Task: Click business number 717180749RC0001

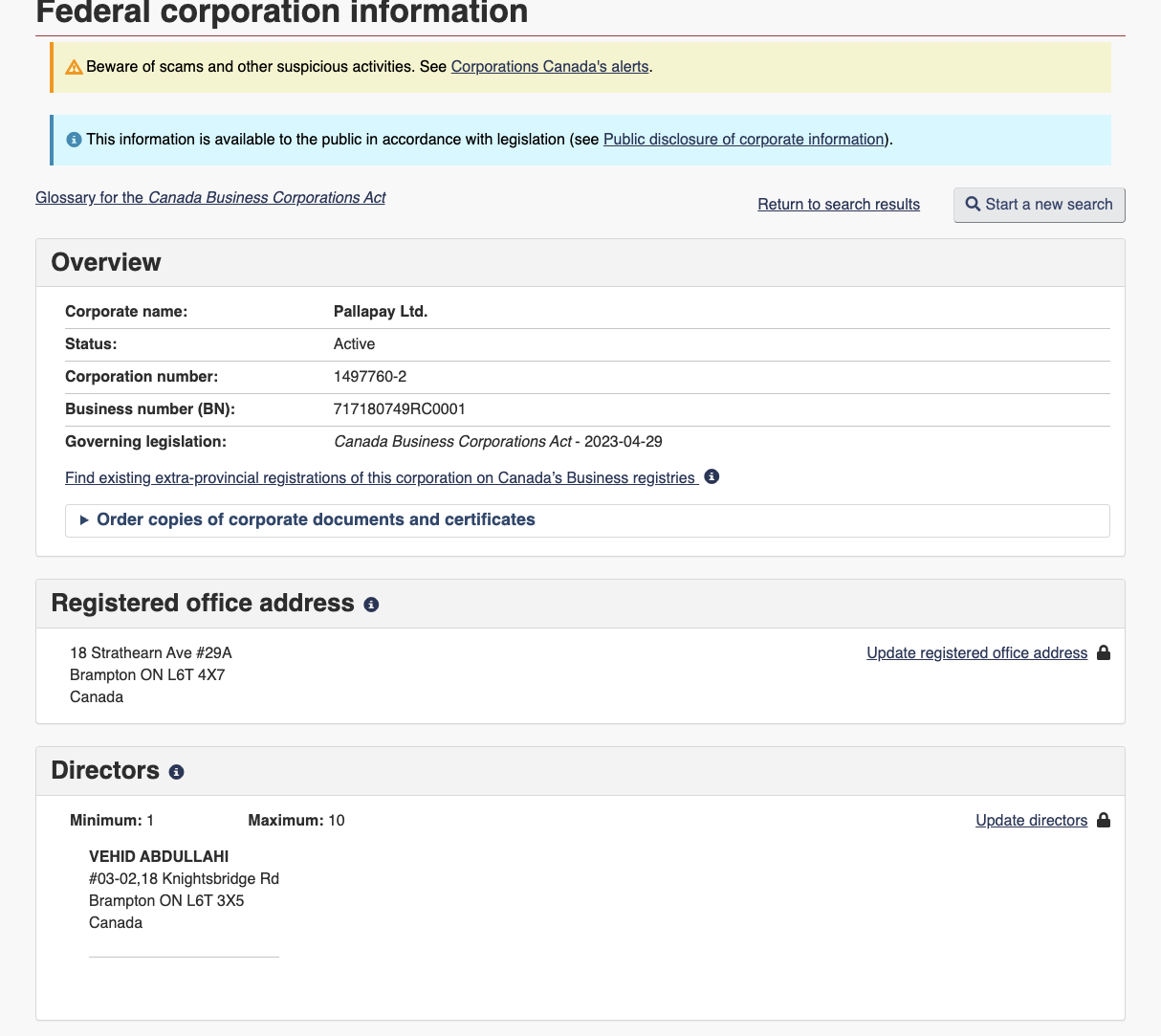Action: click(x=400, y=409)
